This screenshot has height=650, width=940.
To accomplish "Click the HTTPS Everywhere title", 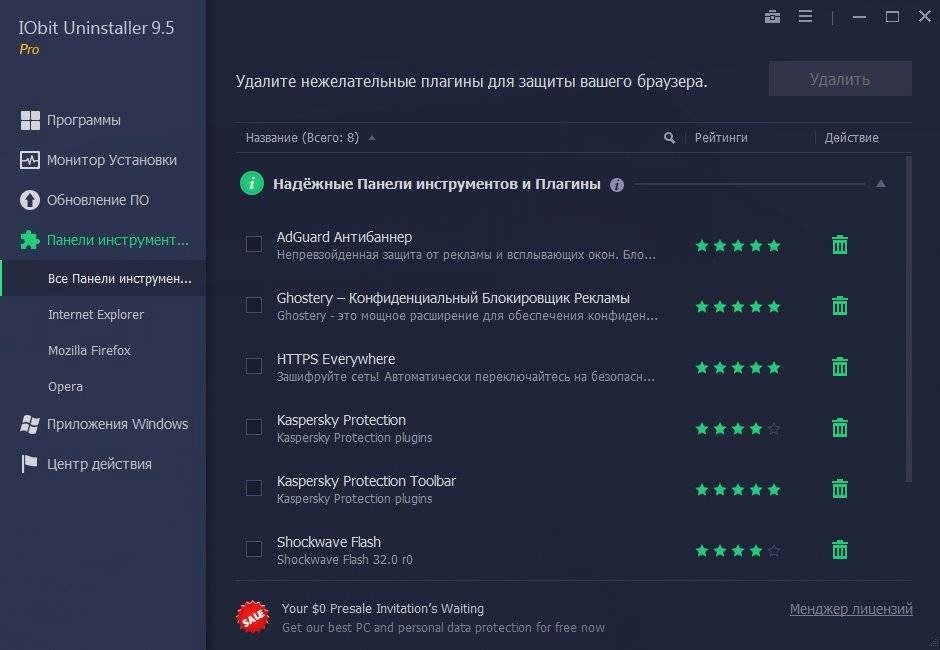I will pos(336,359).
